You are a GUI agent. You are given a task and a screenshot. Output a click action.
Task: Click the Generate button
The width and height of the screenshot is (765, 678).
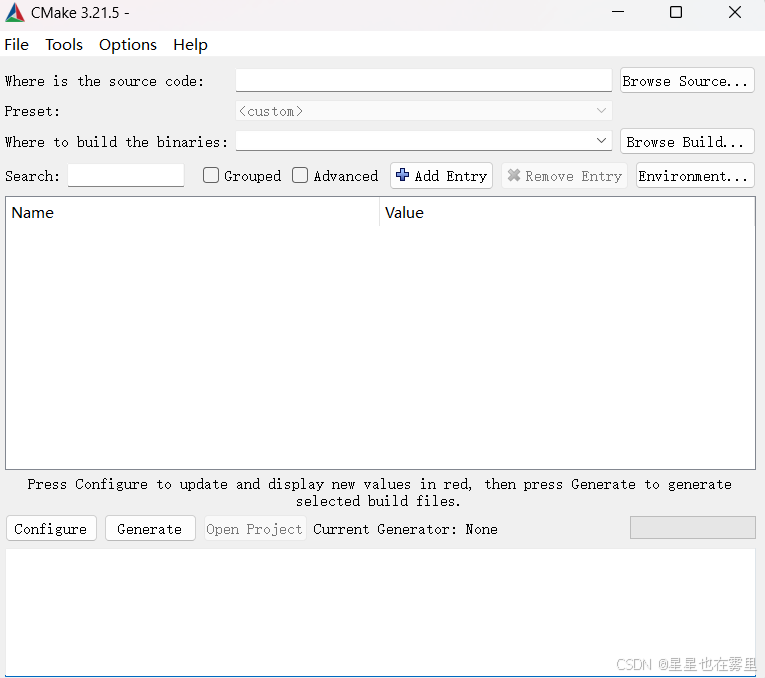(x=150, y=528)
